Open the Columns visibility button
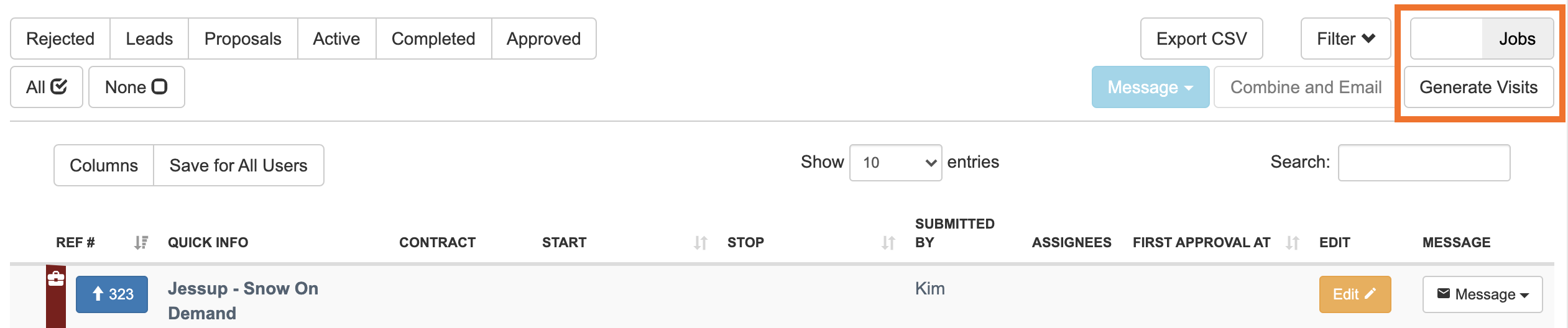Viewport: 1568px width, 328px height. coord(104,165)
